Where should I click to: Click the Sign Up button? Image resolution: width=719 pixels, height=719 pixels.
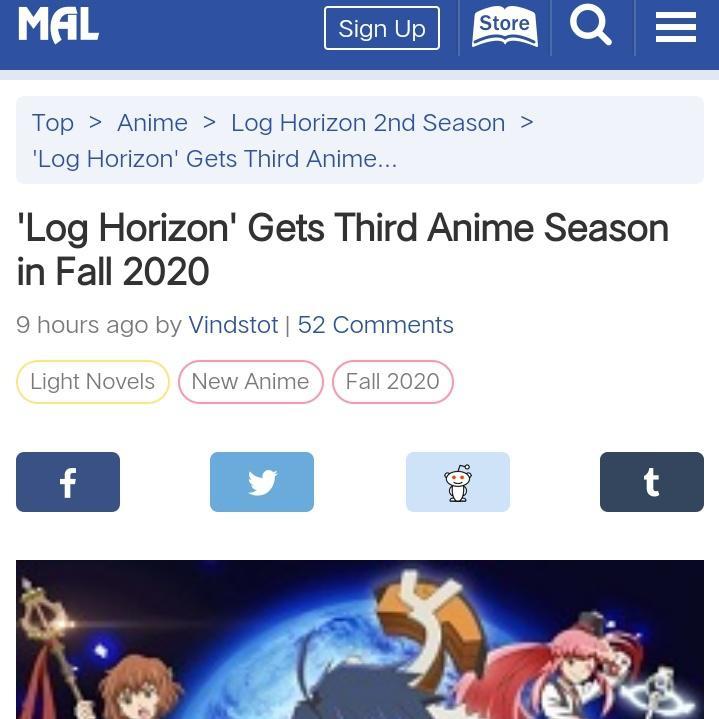(x=382, y=28)
